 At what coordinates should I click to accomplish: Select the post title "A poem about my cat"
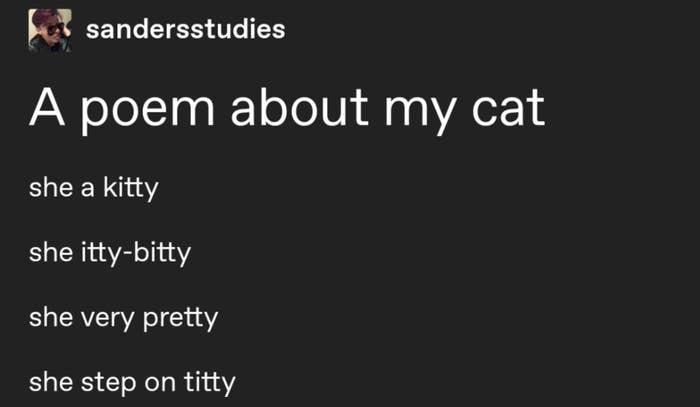[x=287, y=110]
